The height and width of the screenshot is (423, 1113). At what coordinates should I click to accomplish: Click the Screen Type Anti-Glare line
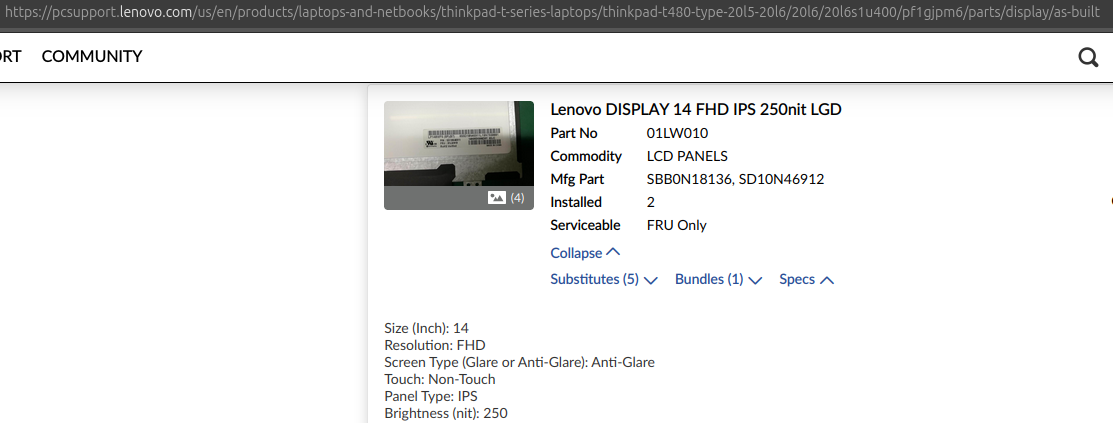click(x=520, y=362)
